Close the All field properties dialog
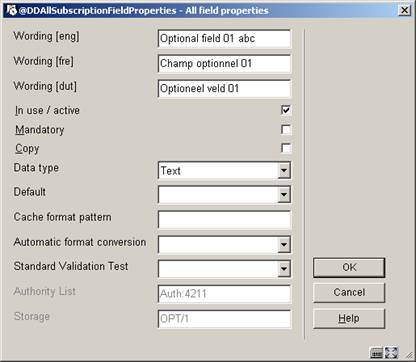The image size is (416, 362). [404, 10]
